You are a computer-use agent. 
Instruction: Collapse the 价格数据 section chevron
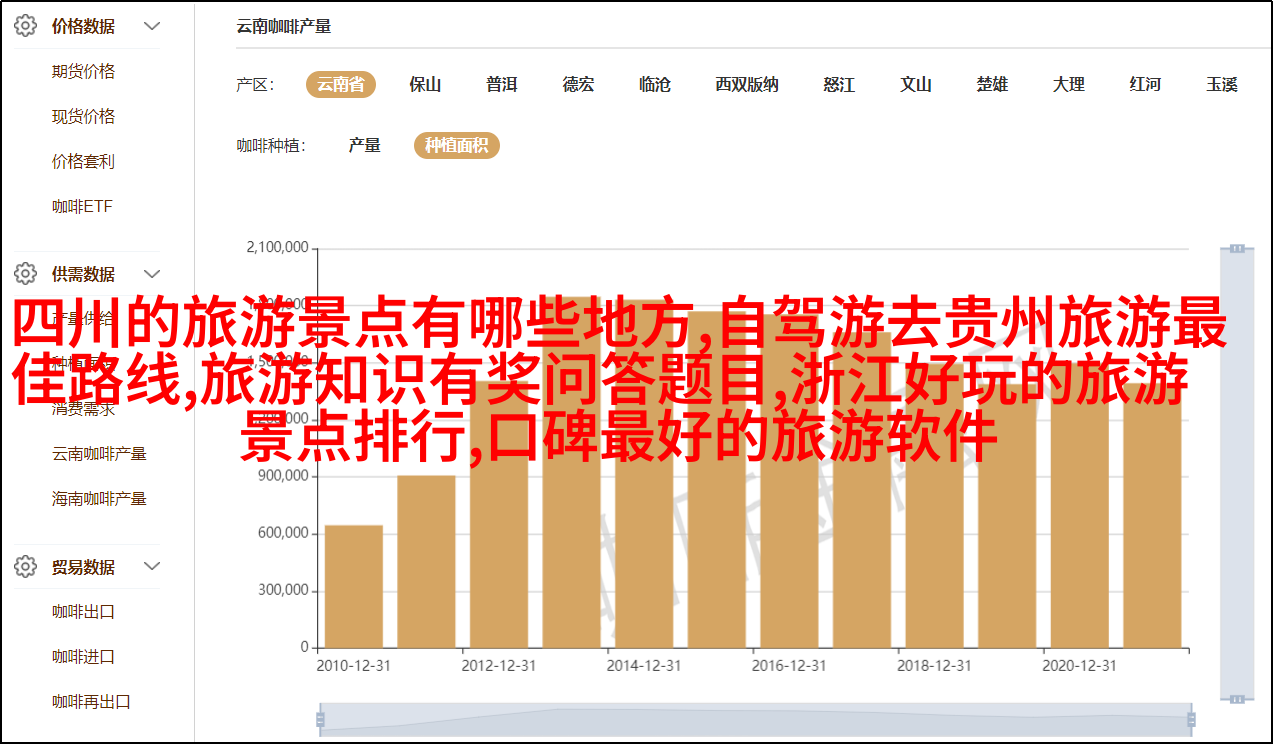point(152,27)
